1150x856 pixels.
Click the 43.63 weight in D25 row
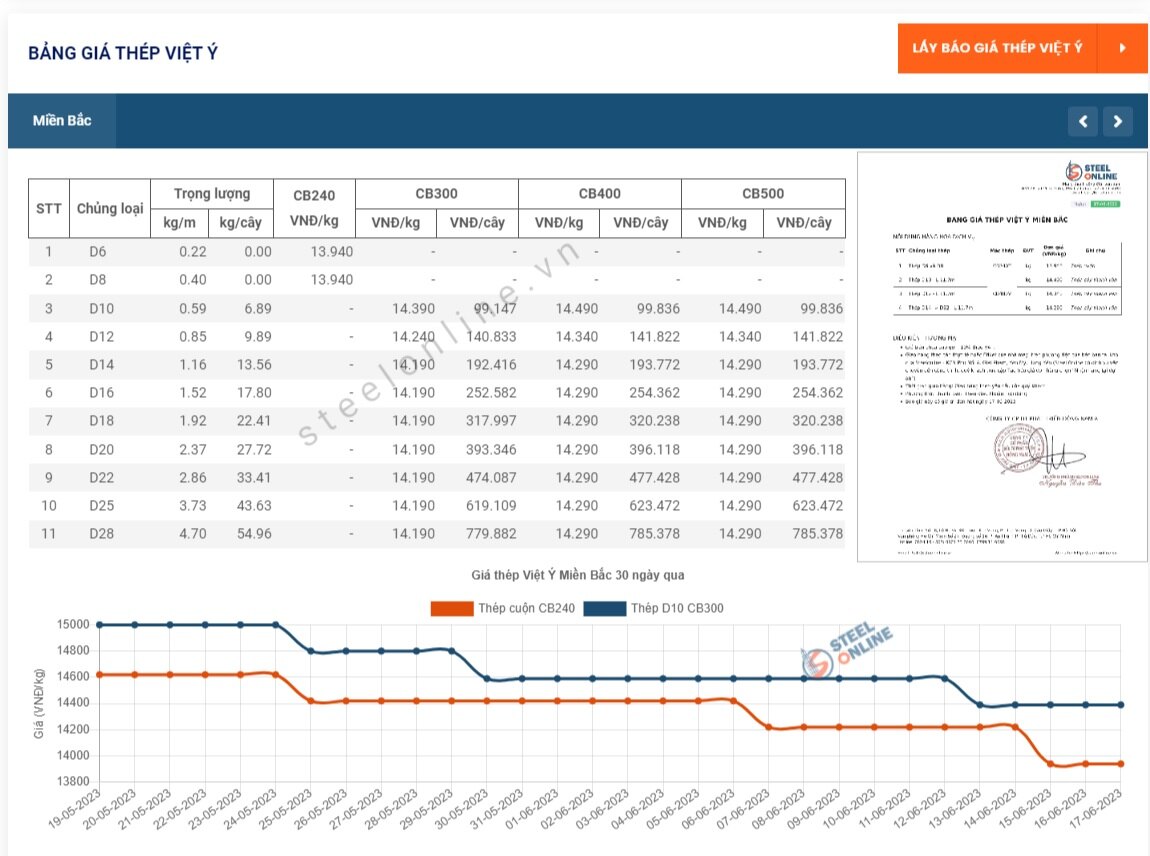coord(254,505)
